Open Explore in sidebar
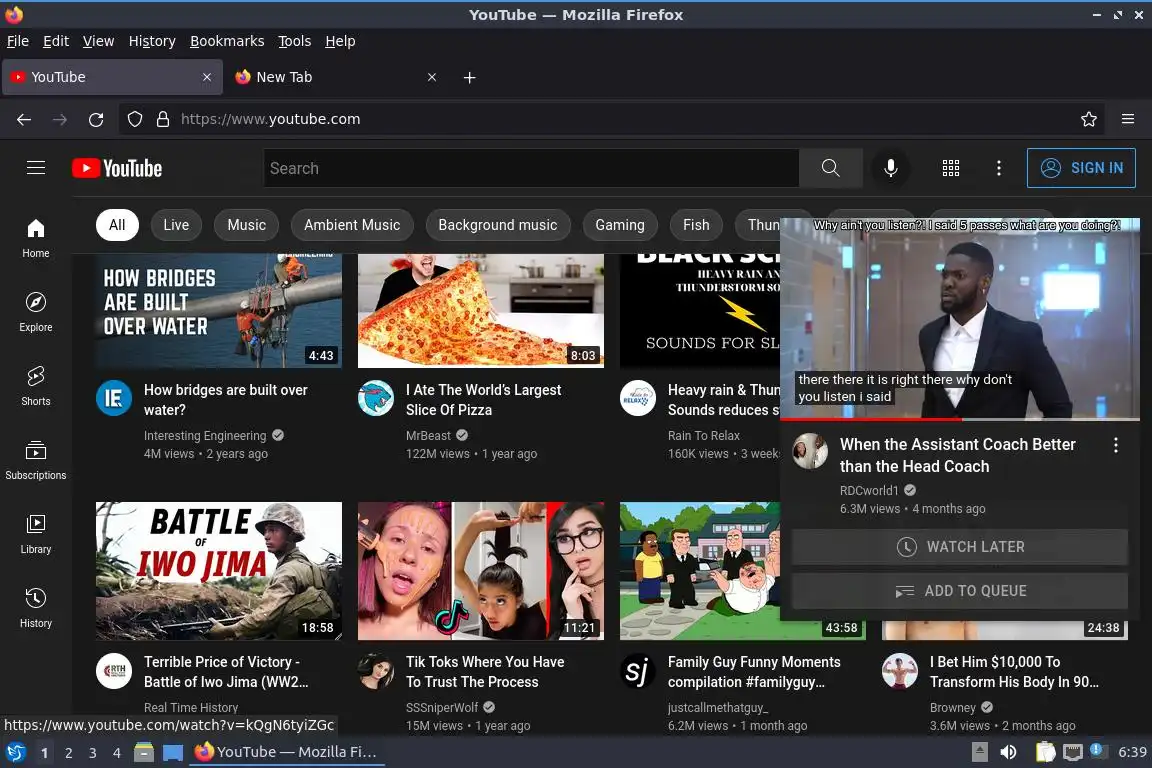The height and width of the screenshot is (768, 1152). pos(36,312)
